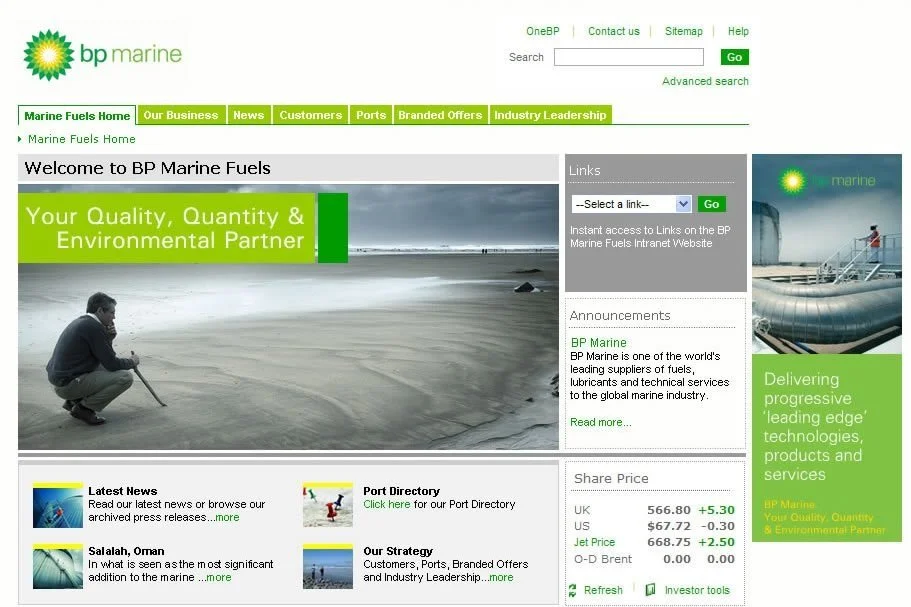Click the Jet Price value 668.75
Image resolution: width=911 pixels, height=607 pixels.
pos(669,542)
